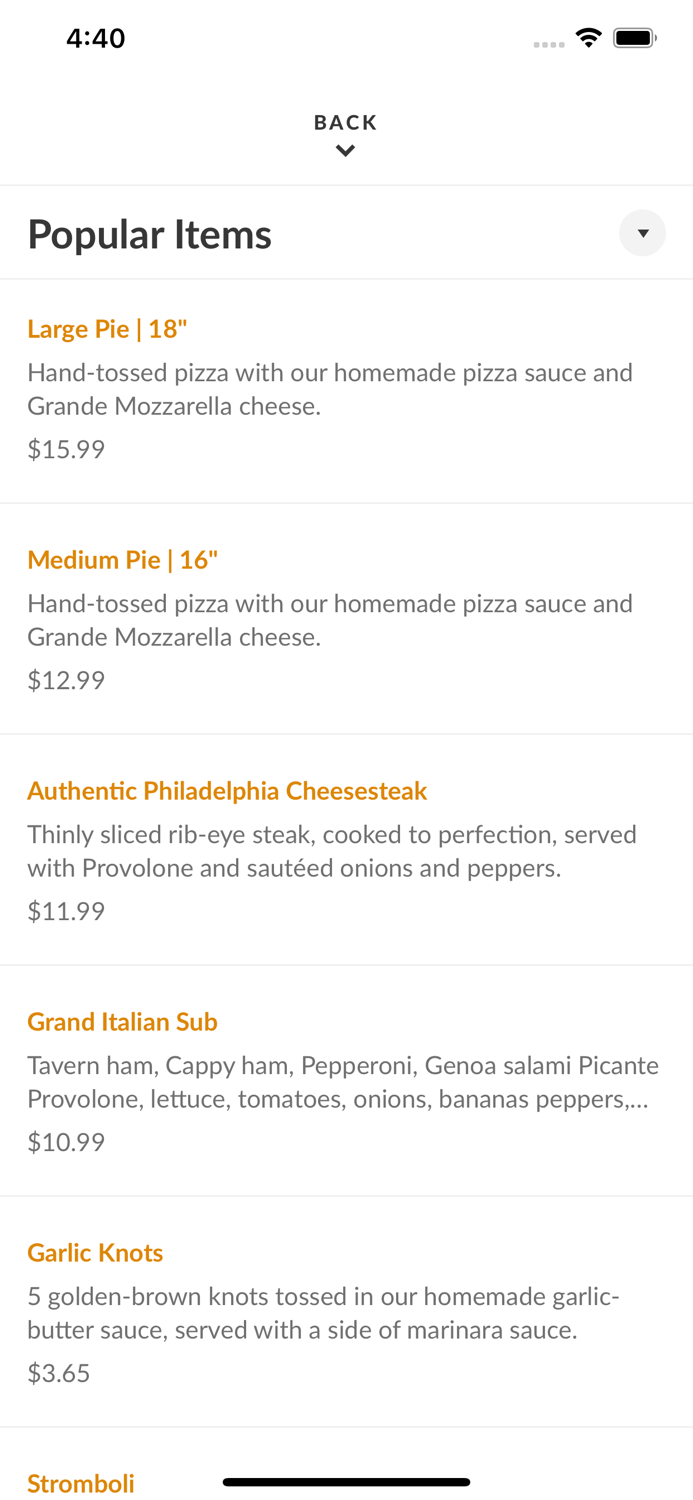The width and height of the screenshot is (693, 1500).
Task: Expand the BACK navigation chevron
Action: (x=346, y=150)
